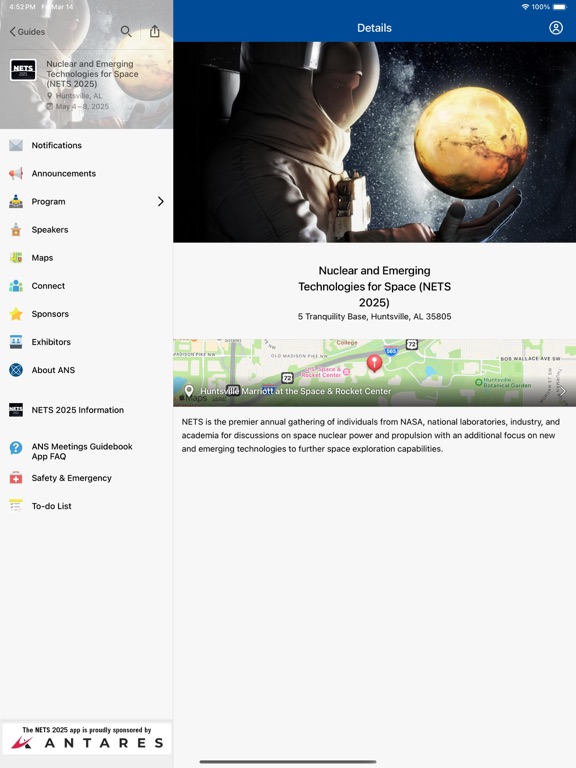576x768 pixels.
Task: Tap the Antares sponsor banner
Action: [86, 738]
